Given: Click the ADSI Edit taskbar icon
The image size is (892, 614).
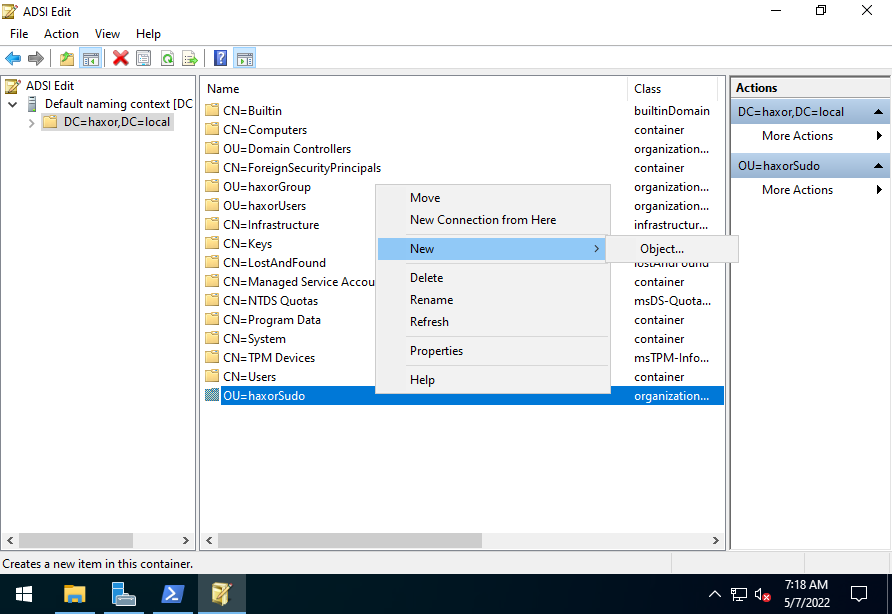Looking at the screenshot, I should coord(221,595).
